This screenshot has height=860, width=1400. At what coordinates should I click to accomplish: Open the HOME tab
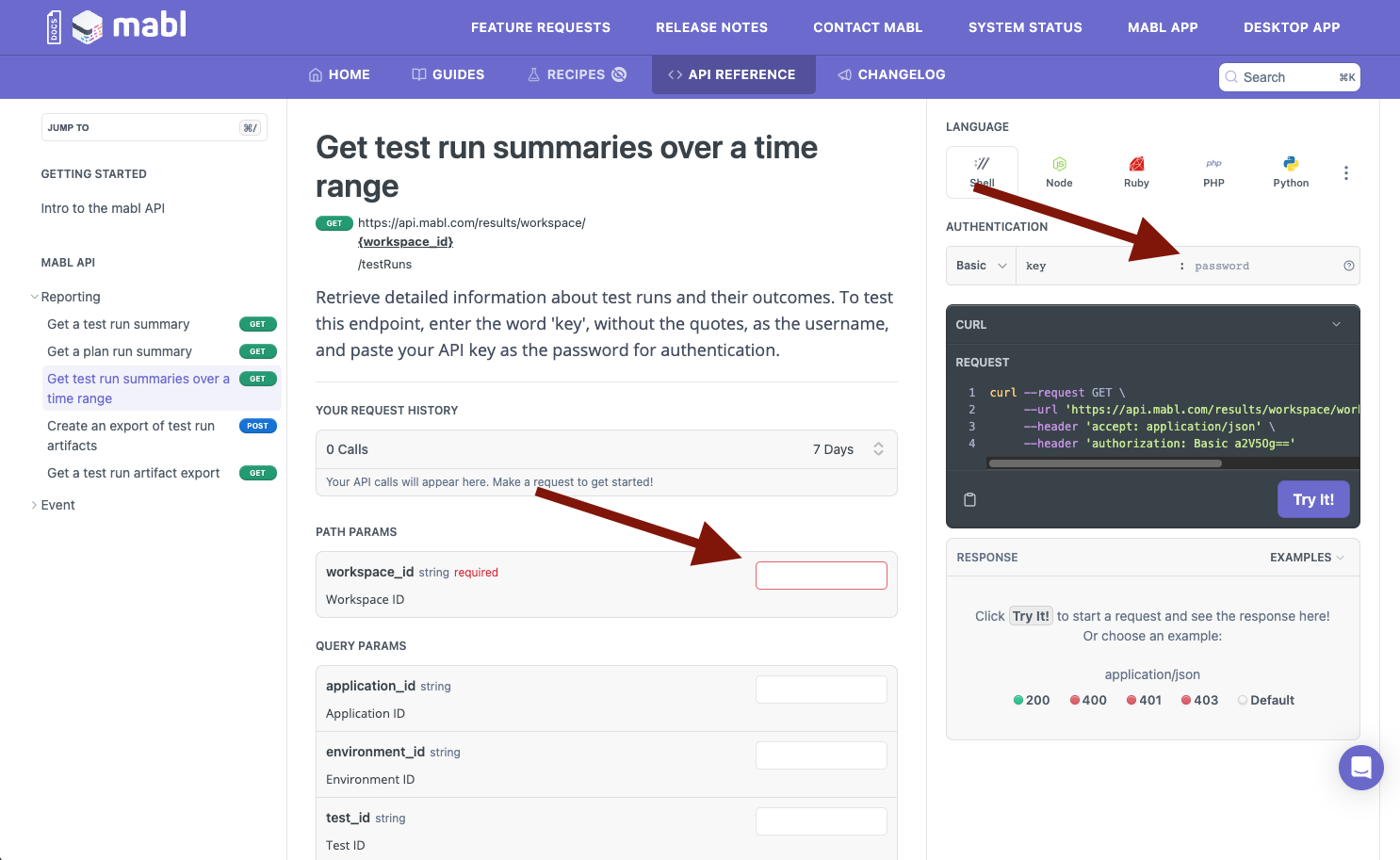(339, 74)
